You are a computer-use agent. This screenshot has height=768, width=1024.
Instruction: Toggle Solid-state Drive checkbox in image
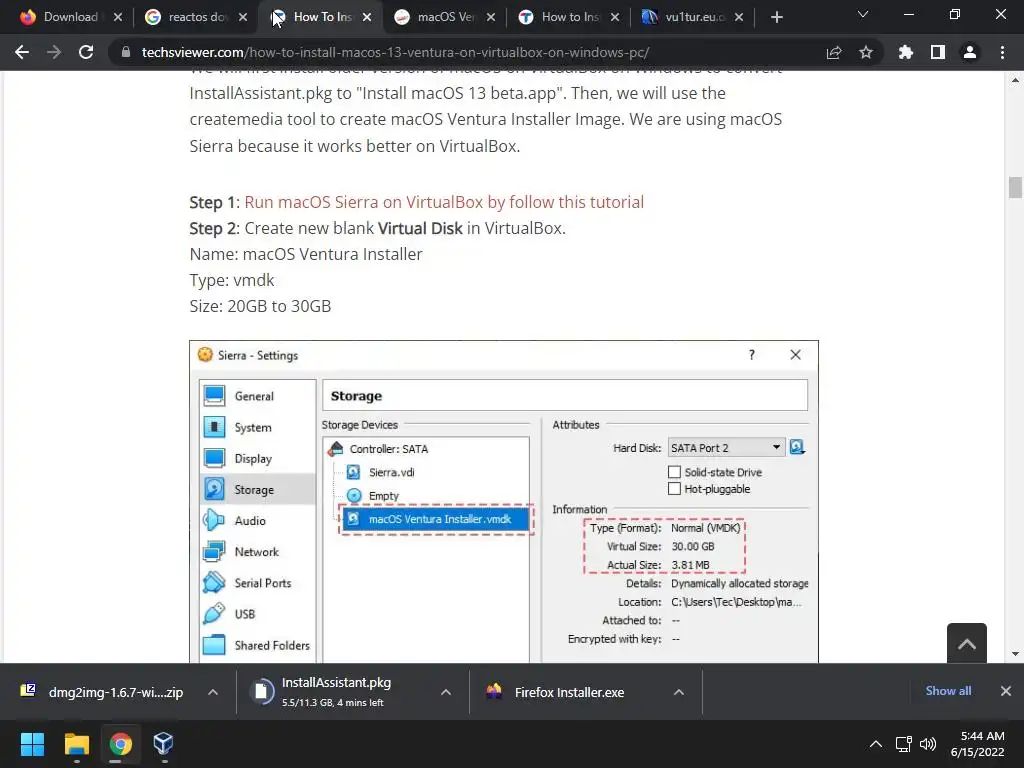coord(674,472)
